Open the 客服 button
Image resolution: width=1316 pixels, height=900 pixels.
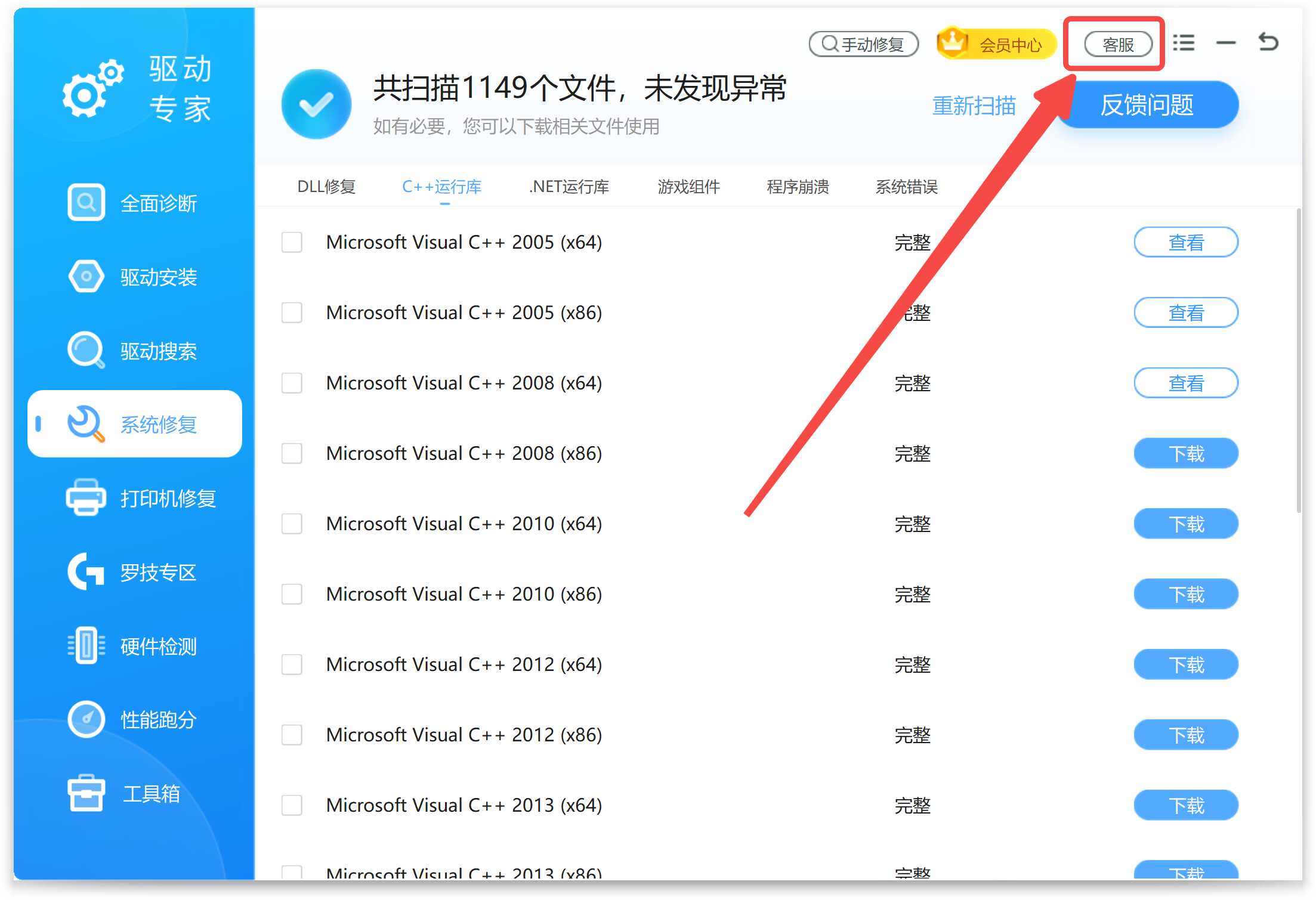pos(1119,44)
